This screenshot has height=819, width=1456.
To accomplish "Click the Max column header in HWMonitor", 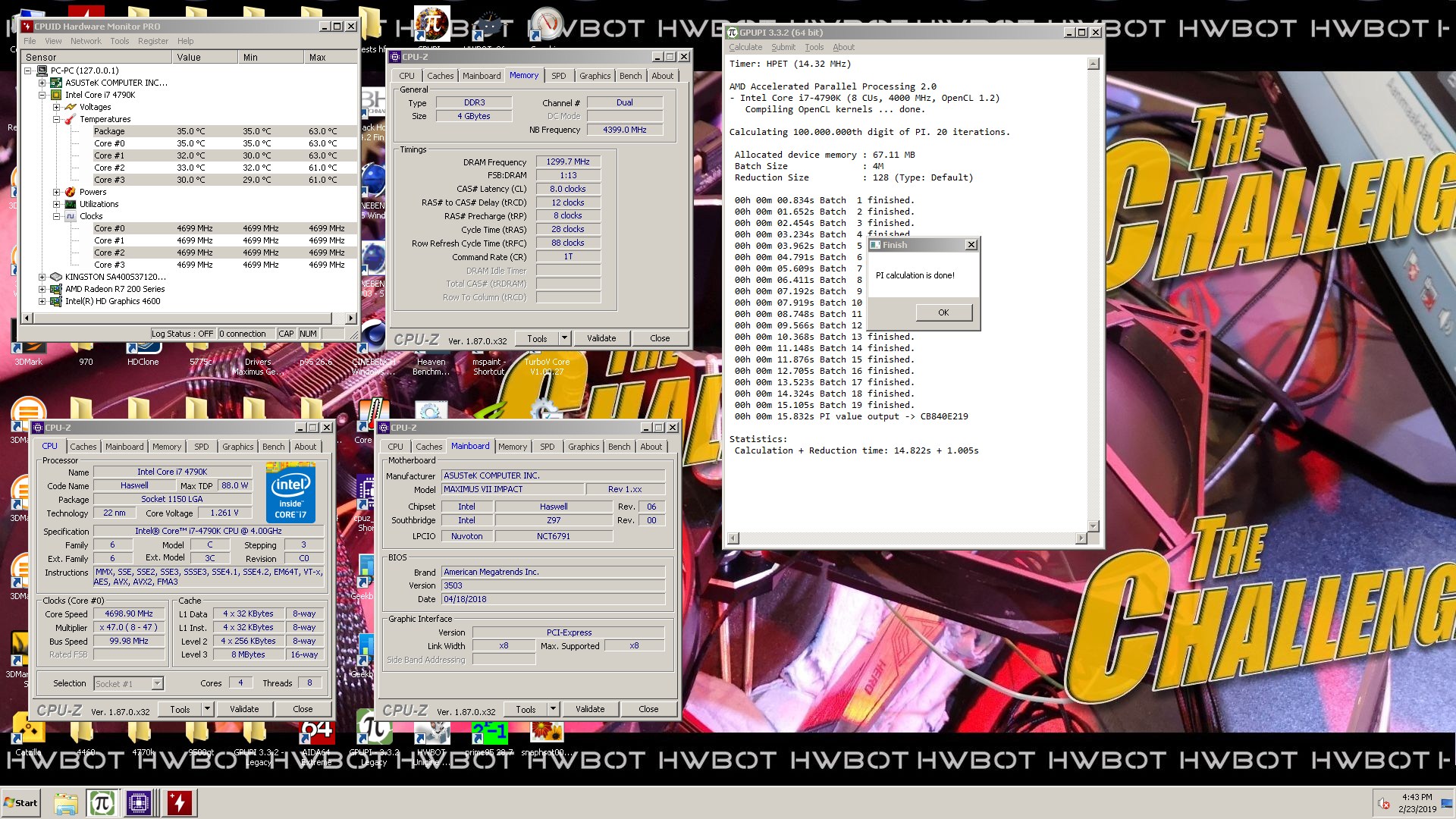I will pos(330,57).
